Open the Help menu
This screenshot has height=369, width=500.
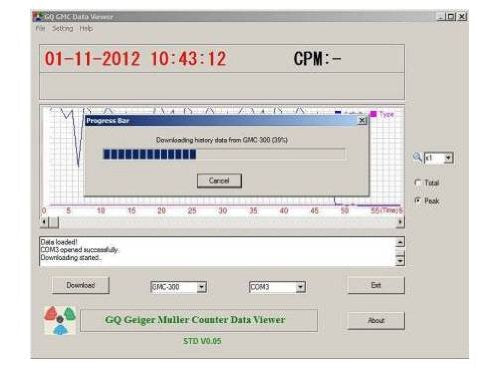[x=86, y=28]
